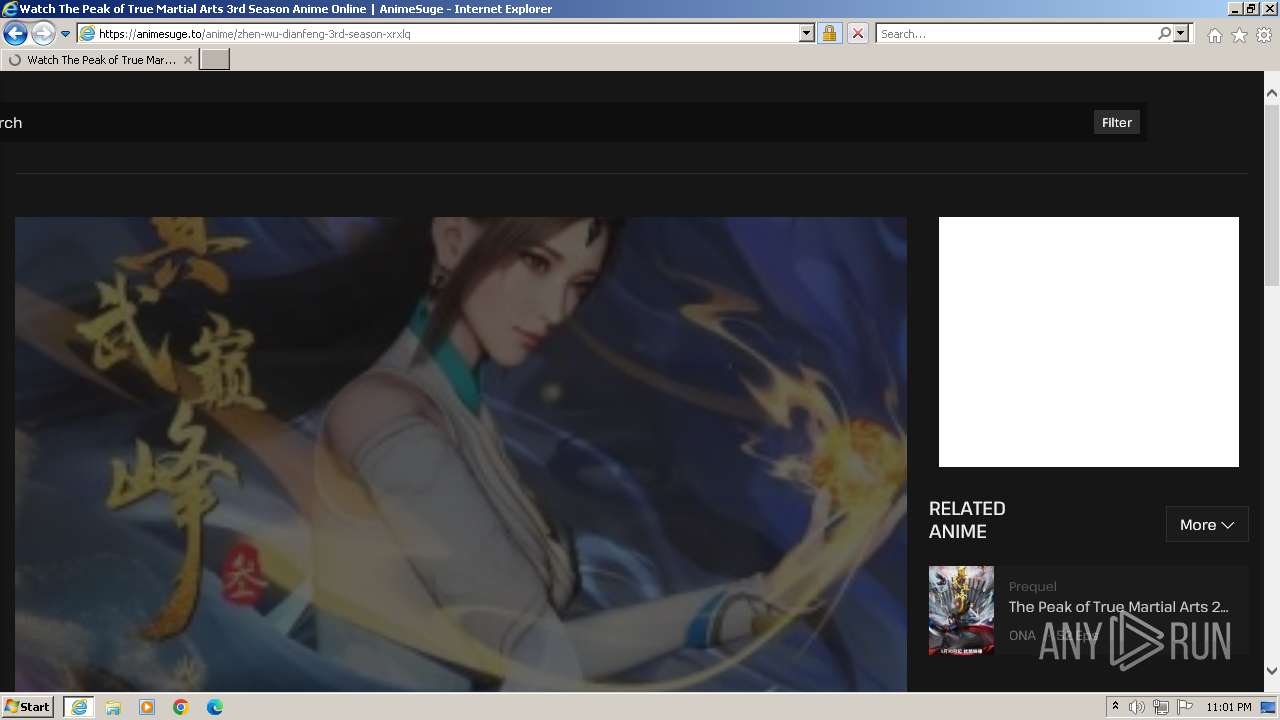Open 'The Peak of True Martial Arts 2...' link
1280x720 pixels.
pos(1118,607)
